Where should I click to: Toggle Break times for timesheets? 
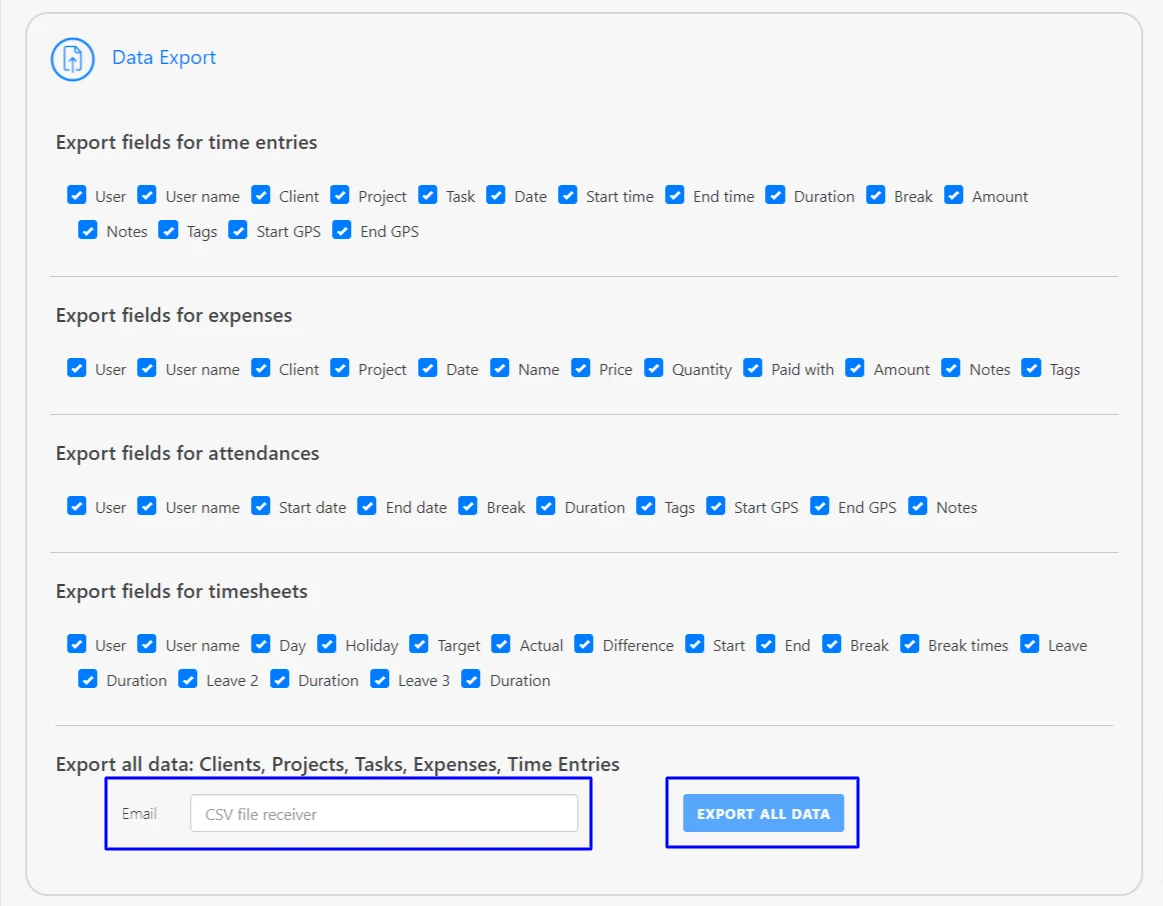pyautogui.click(x=909, y=644)
